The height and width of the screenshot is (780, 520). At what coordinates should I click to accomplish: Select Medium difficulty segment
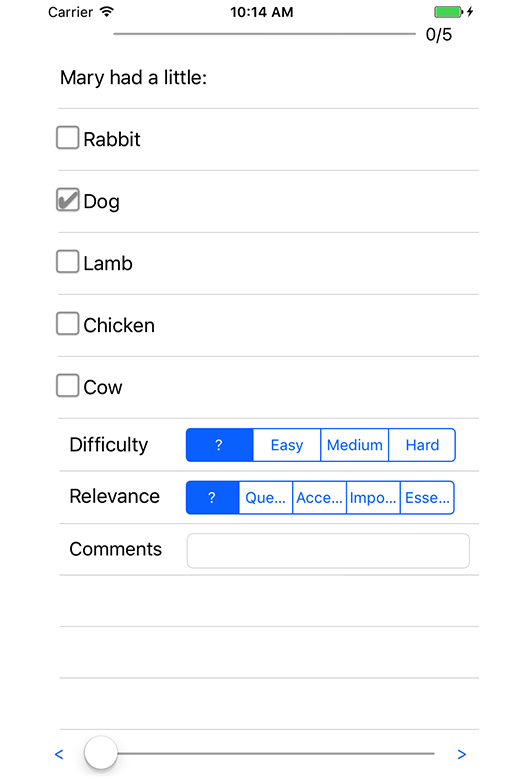[x=354, y=445]
